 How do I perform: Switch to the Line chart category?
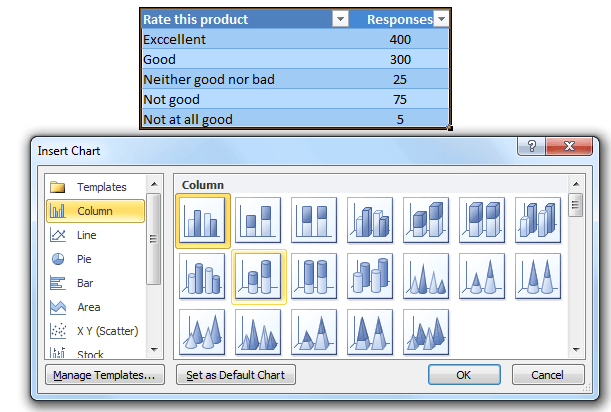(x=95, y=235)
